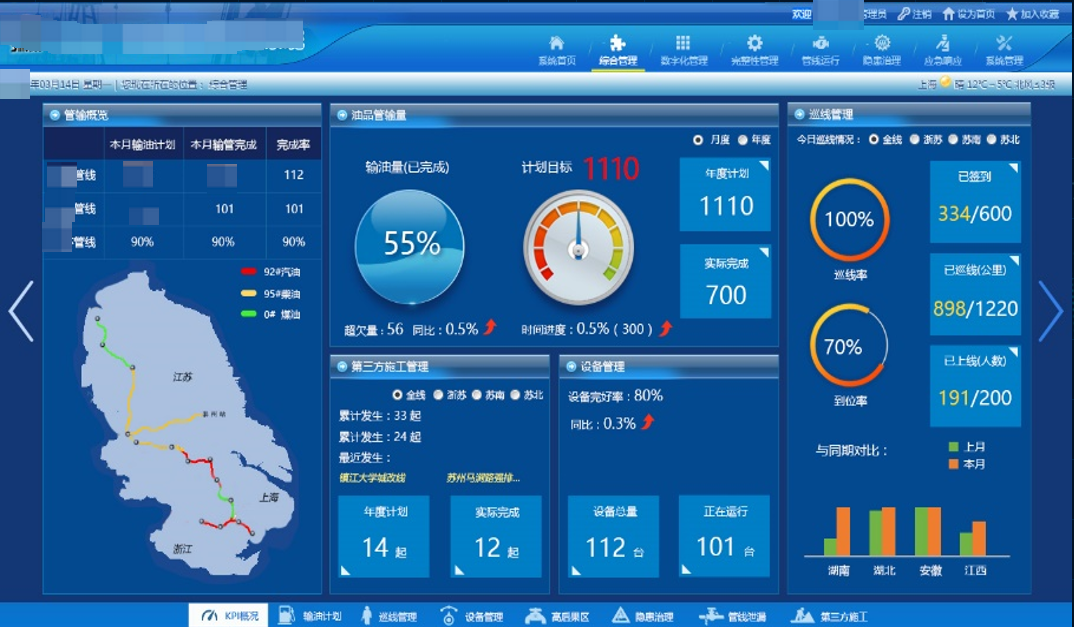Collapse the 设备管理 panel header arrow
The image size is (1074, 627).
point(571,367)
